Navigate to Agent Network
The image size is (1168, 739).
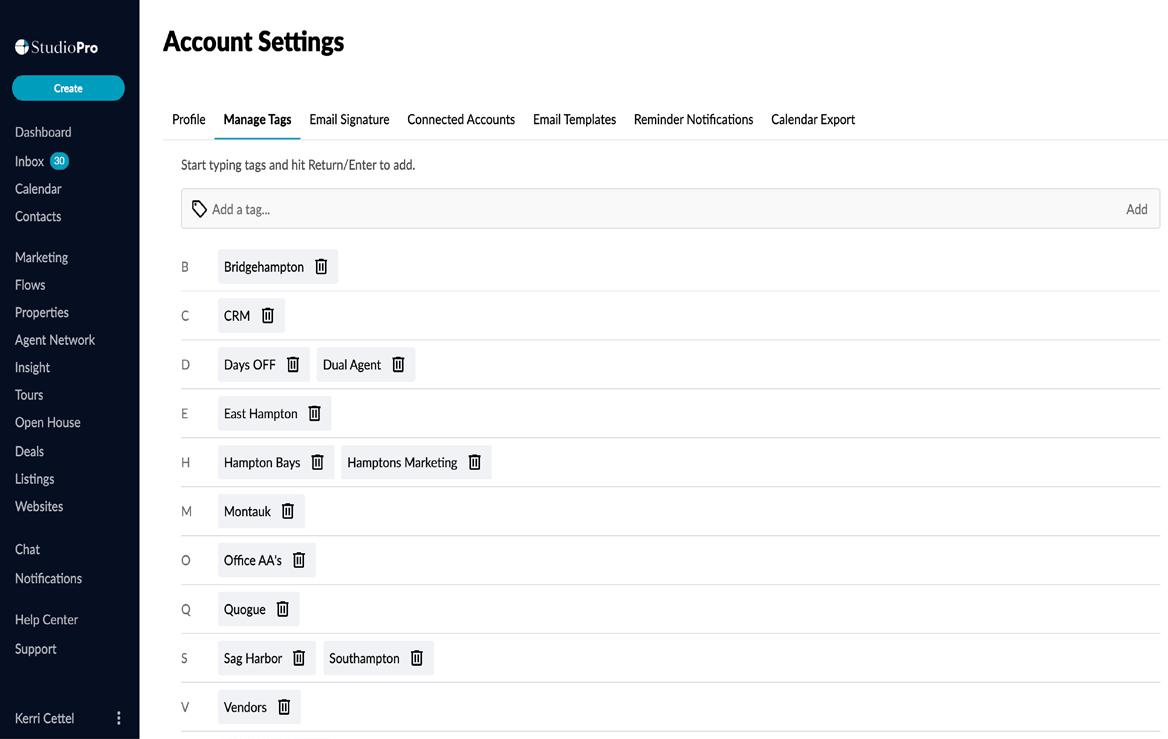(x=55, y=340)
